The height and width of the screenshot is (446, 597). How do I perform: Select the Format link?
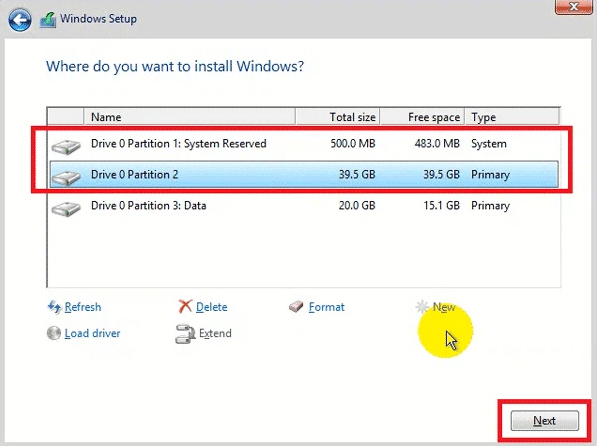pos(326,307)
